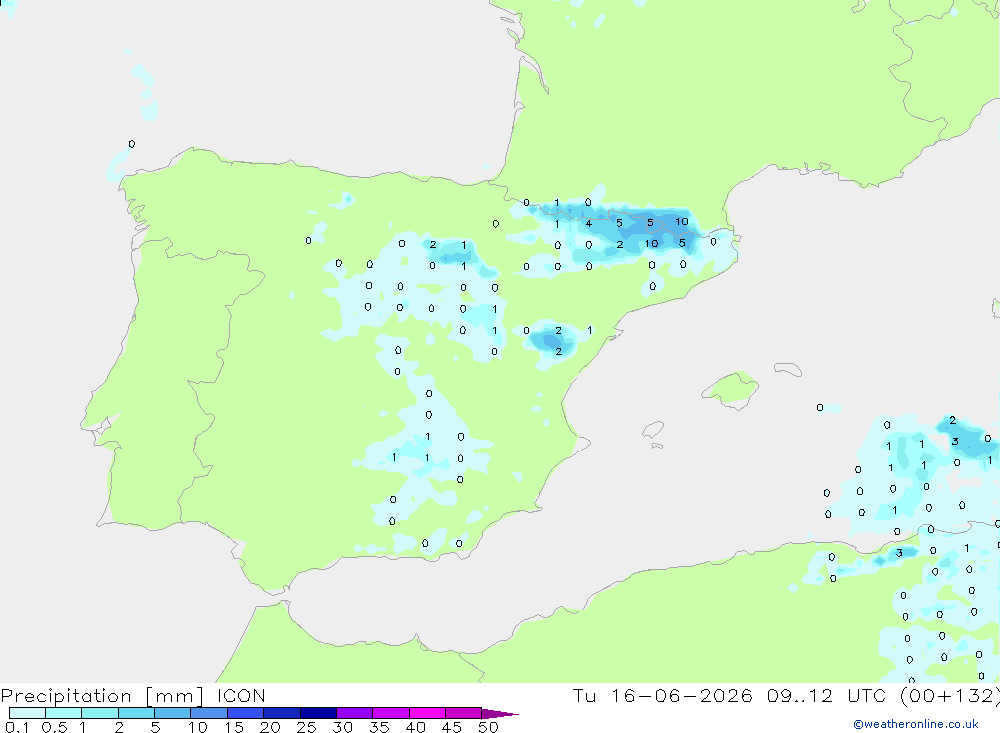Image resolution: width=1000 pixels, height=733 pixels.
Task: Click the legend tick label '25'
Action: 306,727
